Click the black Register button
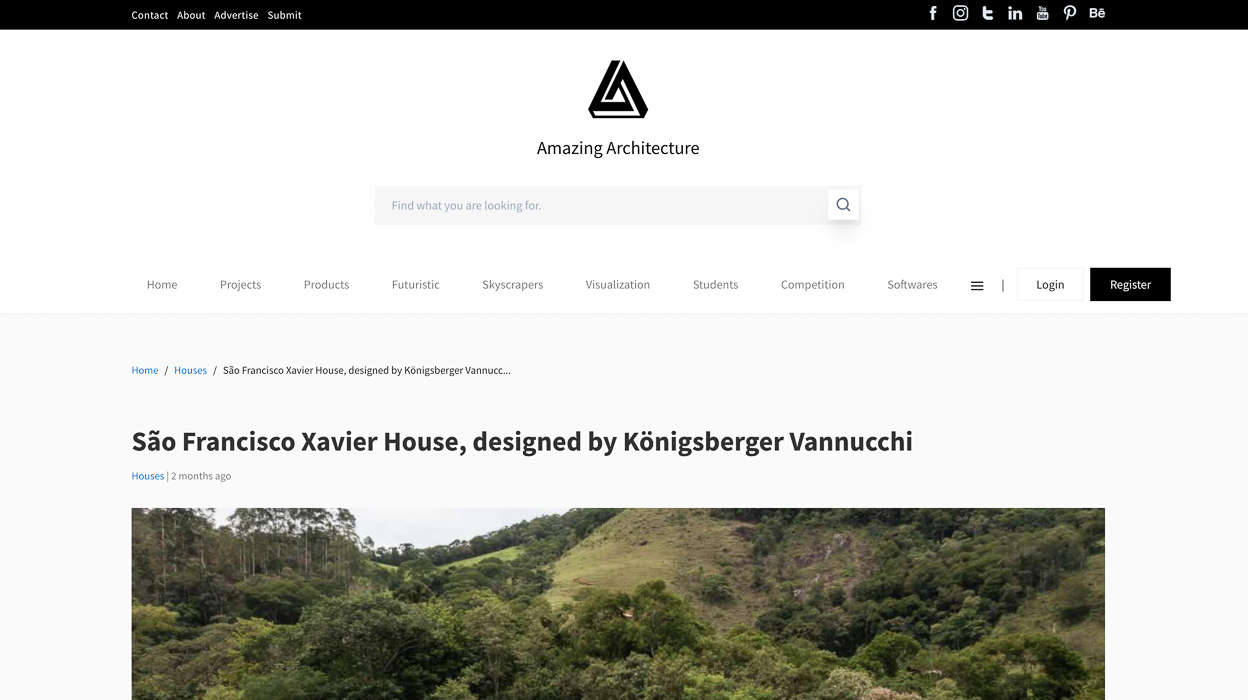The width and height of the screenshot is (1248, 700). pyautogui.click(x=1130, y=285)
